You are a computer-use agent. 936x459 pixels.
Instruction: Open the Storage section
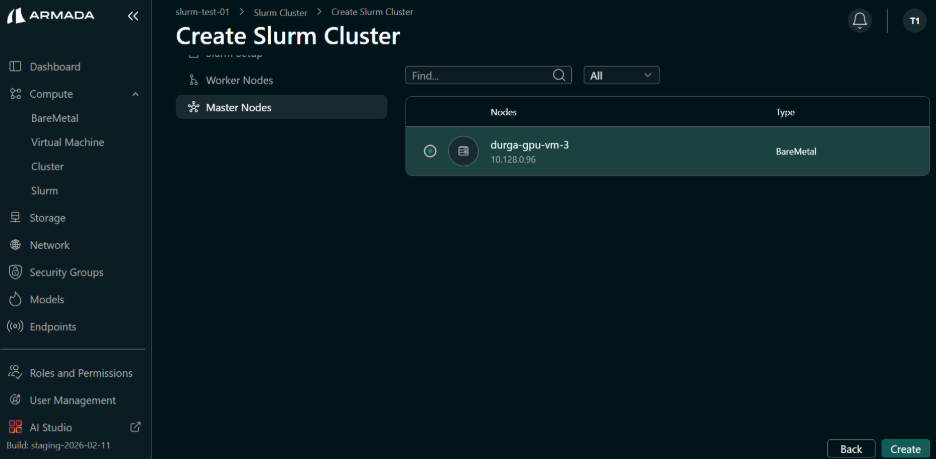point(48,218)
